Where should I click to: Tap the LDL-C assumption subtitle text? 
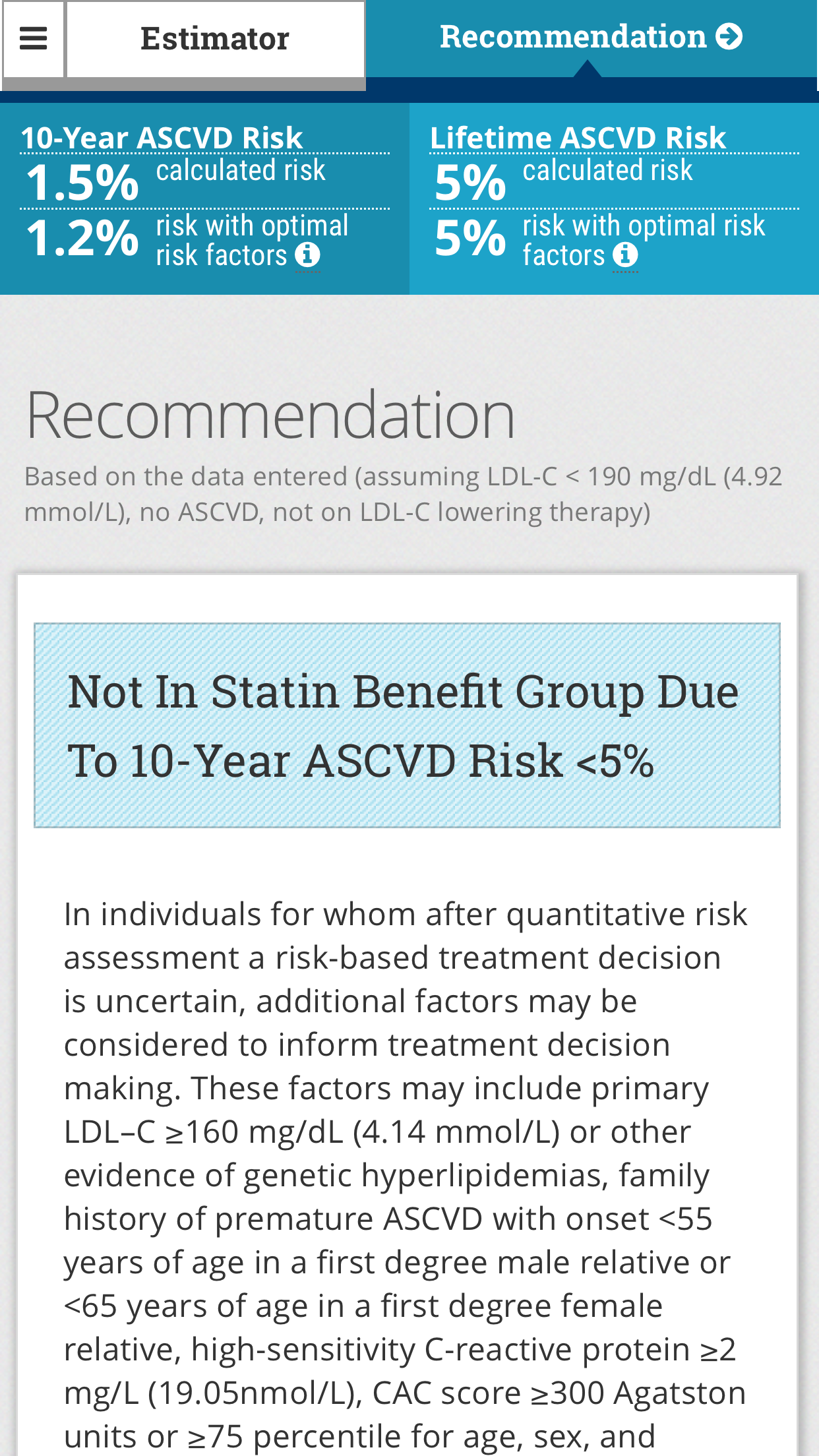pos(403,494)
